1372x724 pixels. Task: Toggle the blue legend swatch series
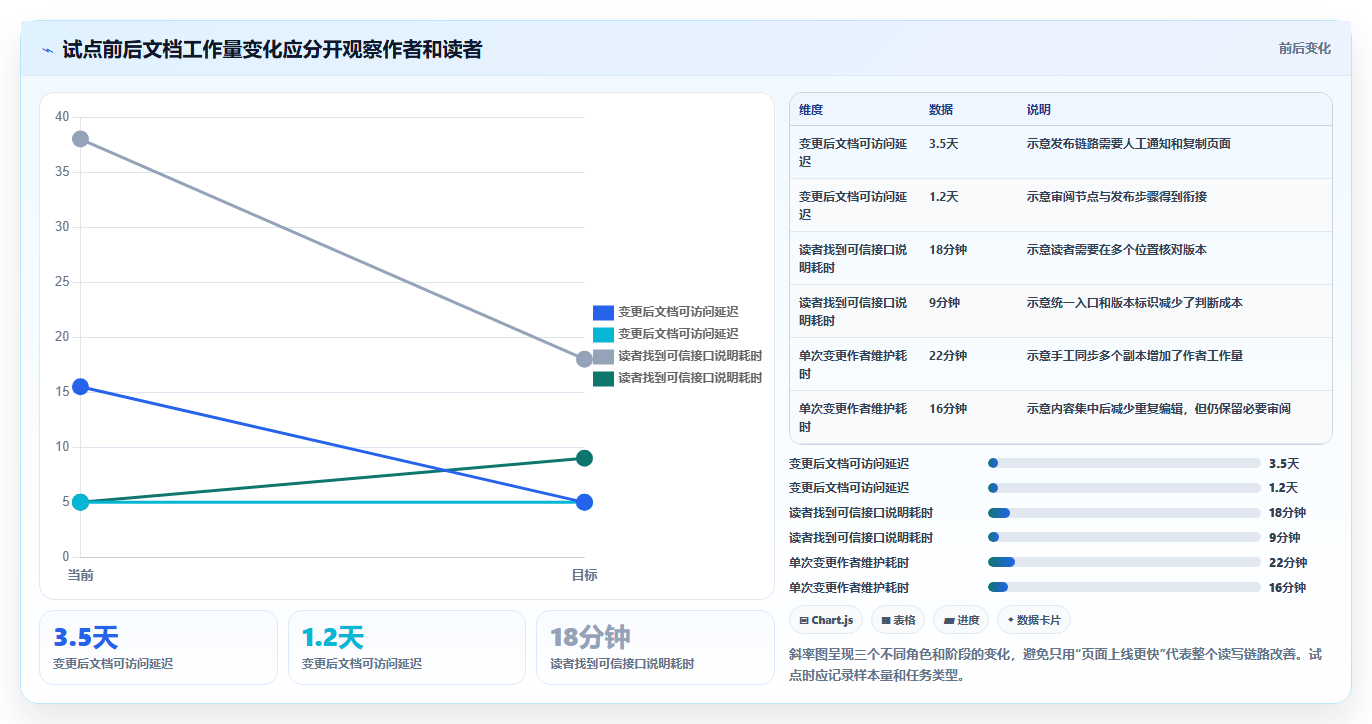tap(603, 312)
